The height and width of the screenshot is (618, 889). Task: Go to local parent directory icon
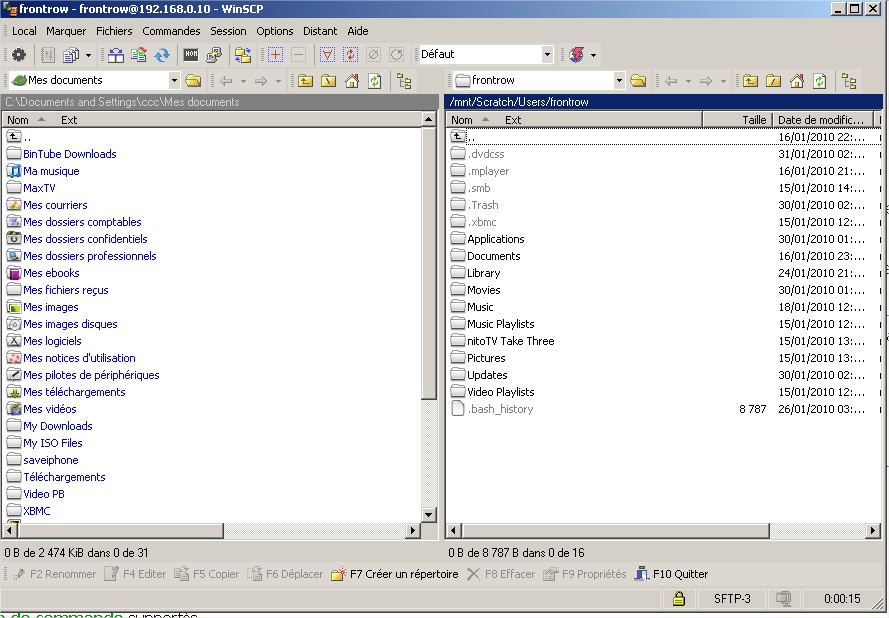pyautogui.click(x=305, y=81)
